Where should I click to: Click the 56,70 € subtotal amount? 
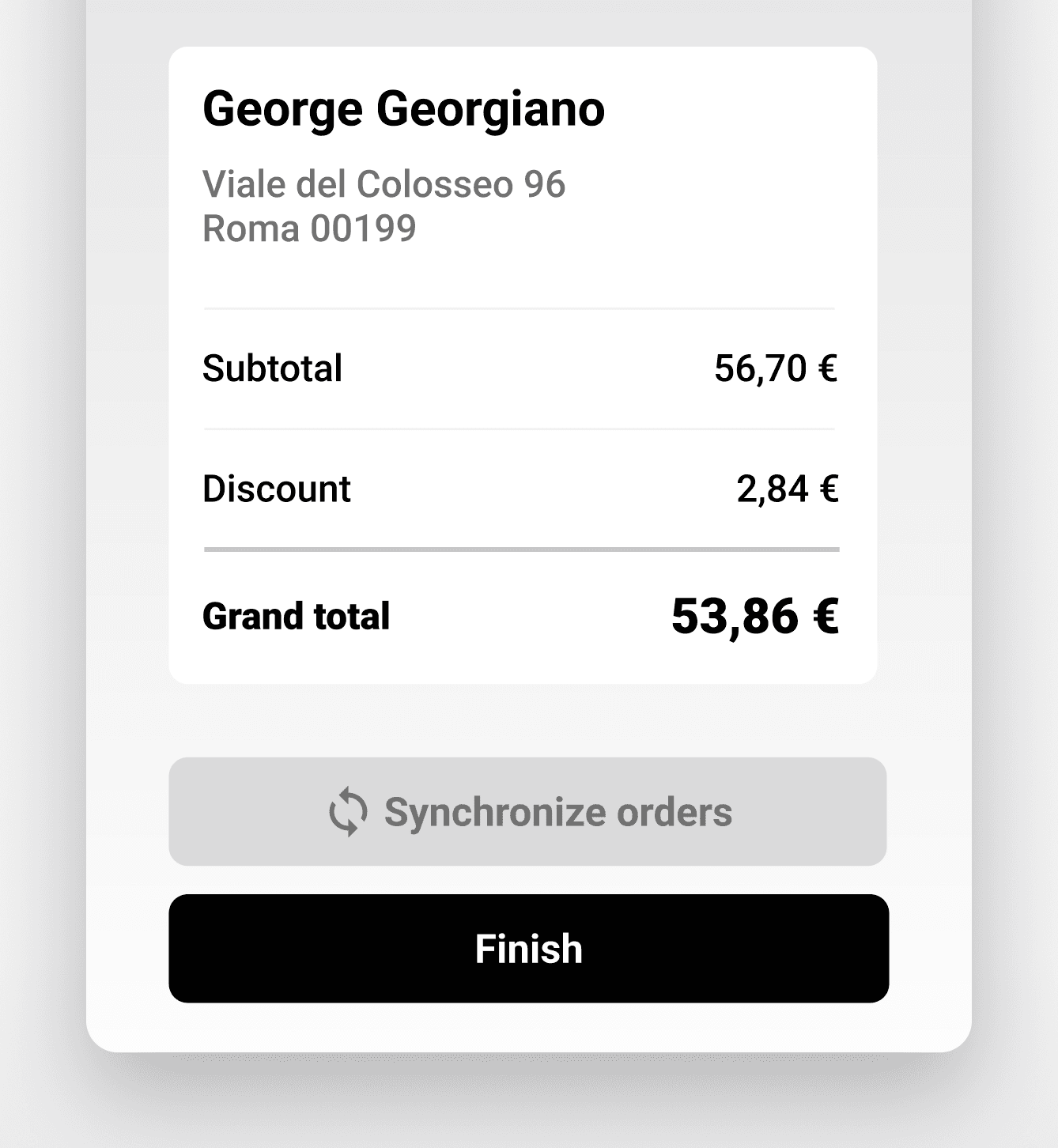point(776,368)
